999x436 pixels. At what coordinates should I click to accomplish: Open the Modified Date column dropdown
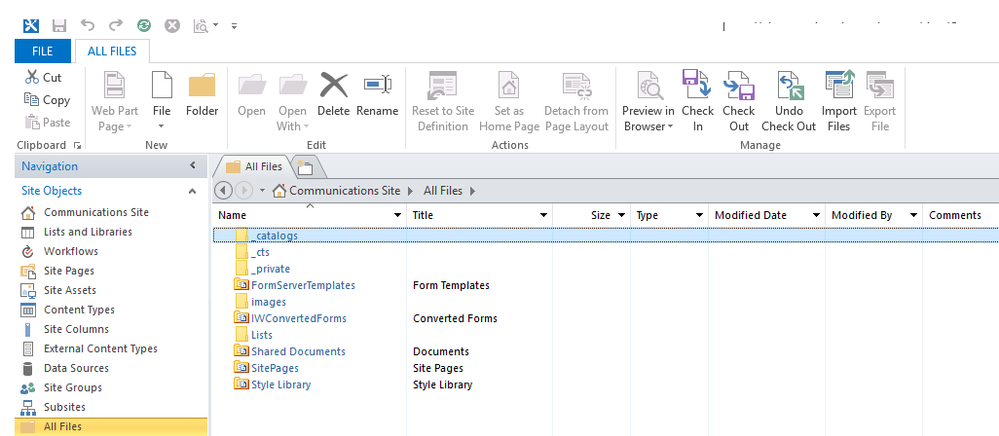[x=816, y=215]
